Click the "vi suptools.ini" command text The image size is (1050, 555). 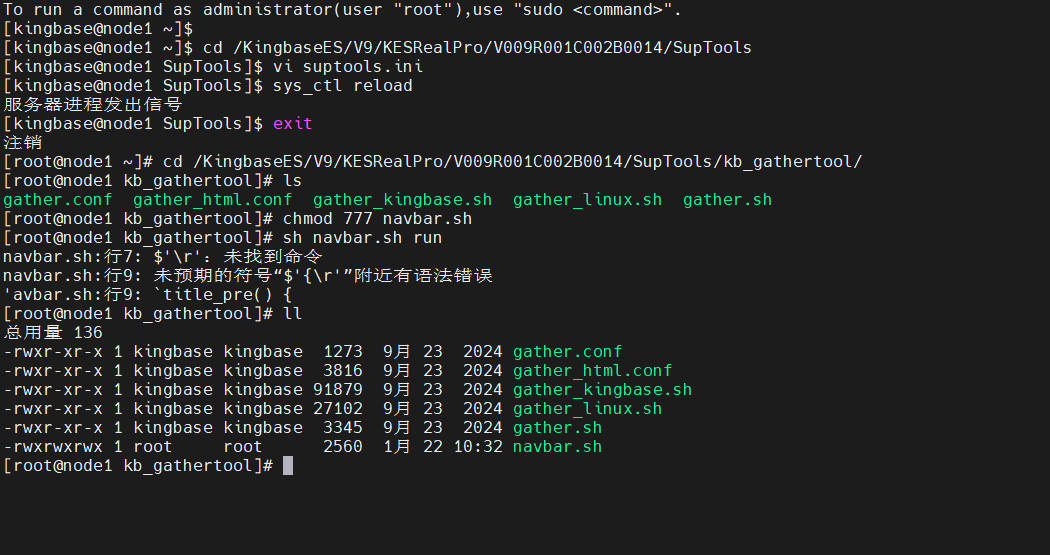point(347,66)
